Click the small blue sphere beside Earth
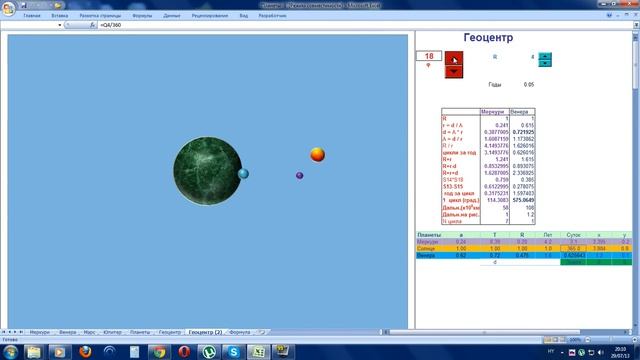 pyautogui.click(x=244, y=173)
